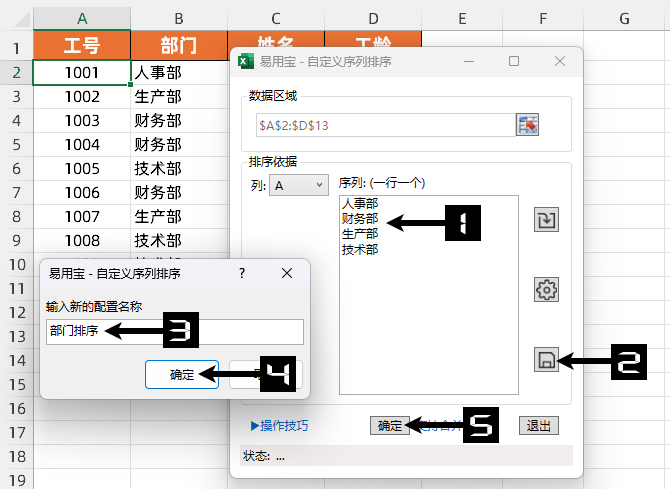Click the data range field $A$2:$D$13
The image size is (670, 489).
386,125
